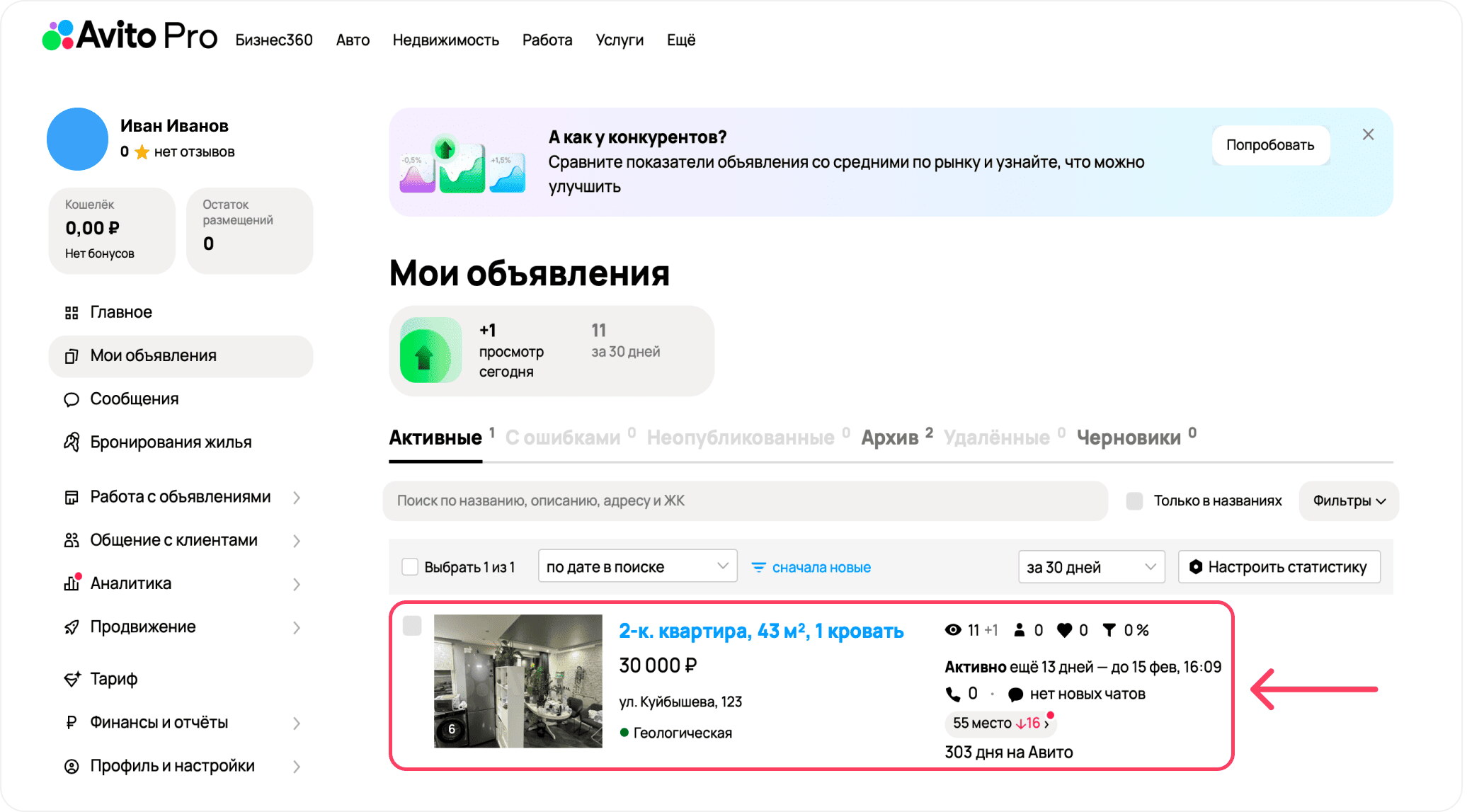Open Бизнес360 in top menu
The width and height of the screenshot is (1467, 812).
pyautogui.click(x=274, y=40)
